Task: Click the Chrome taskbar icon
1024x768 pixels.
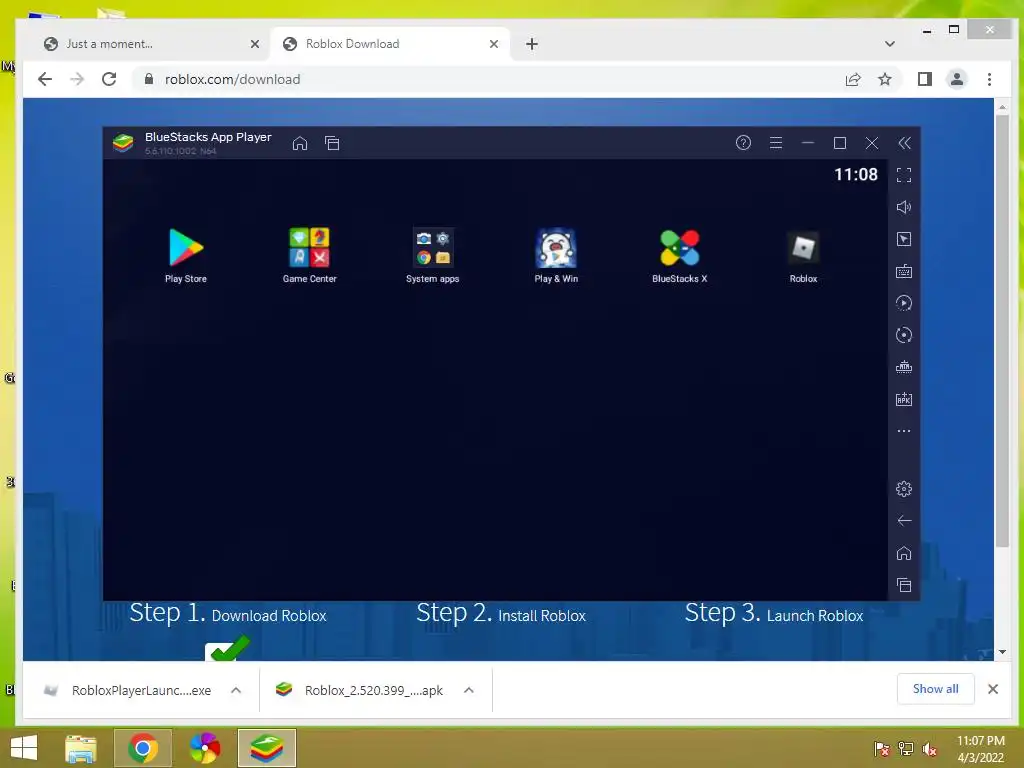Action: point(143,748)
